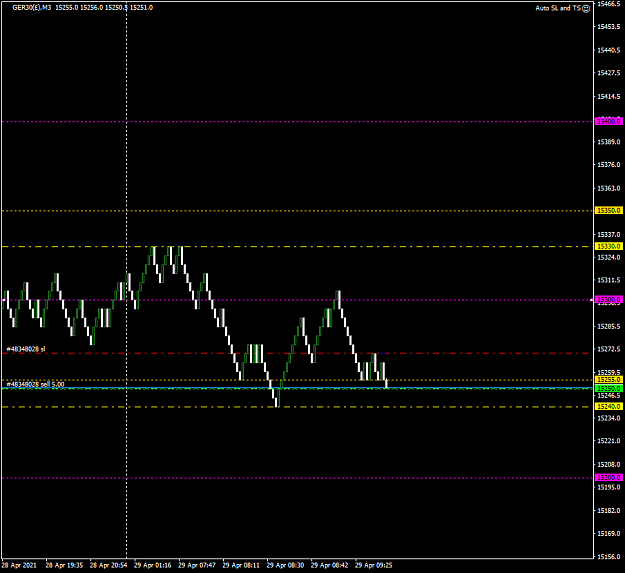The image size is (625, 573).
Task: Click the 15324.0 price scale value
Action: pos(609,257)
